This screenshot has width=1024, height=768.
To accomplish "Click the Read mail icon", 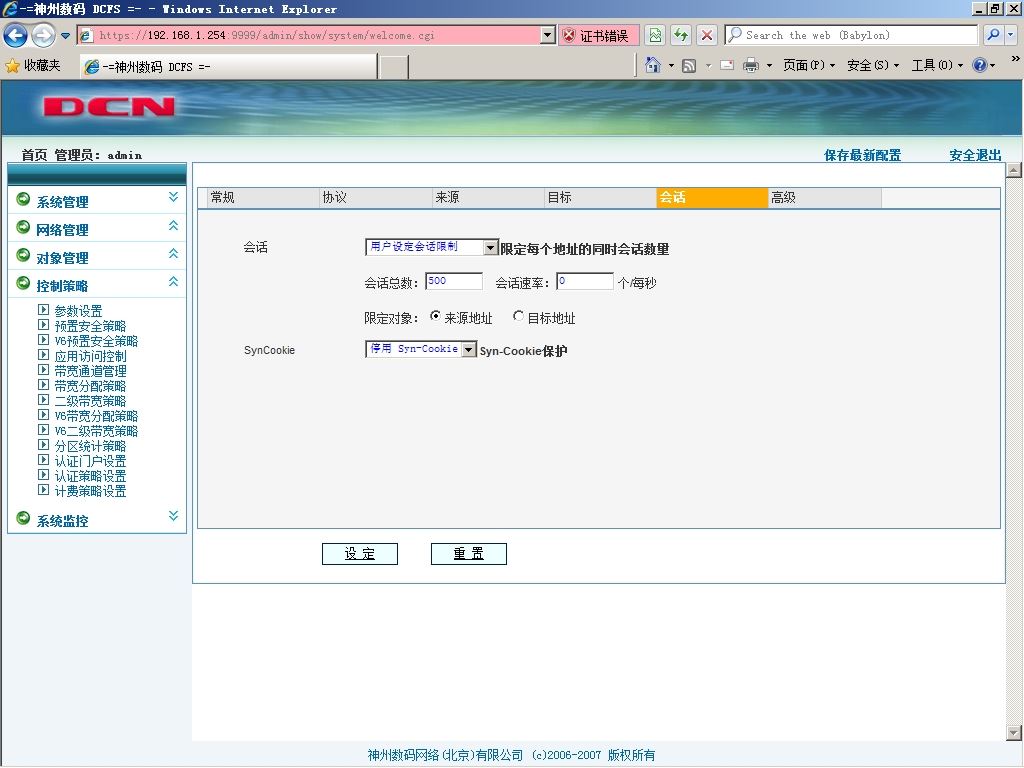I will 727,65.
